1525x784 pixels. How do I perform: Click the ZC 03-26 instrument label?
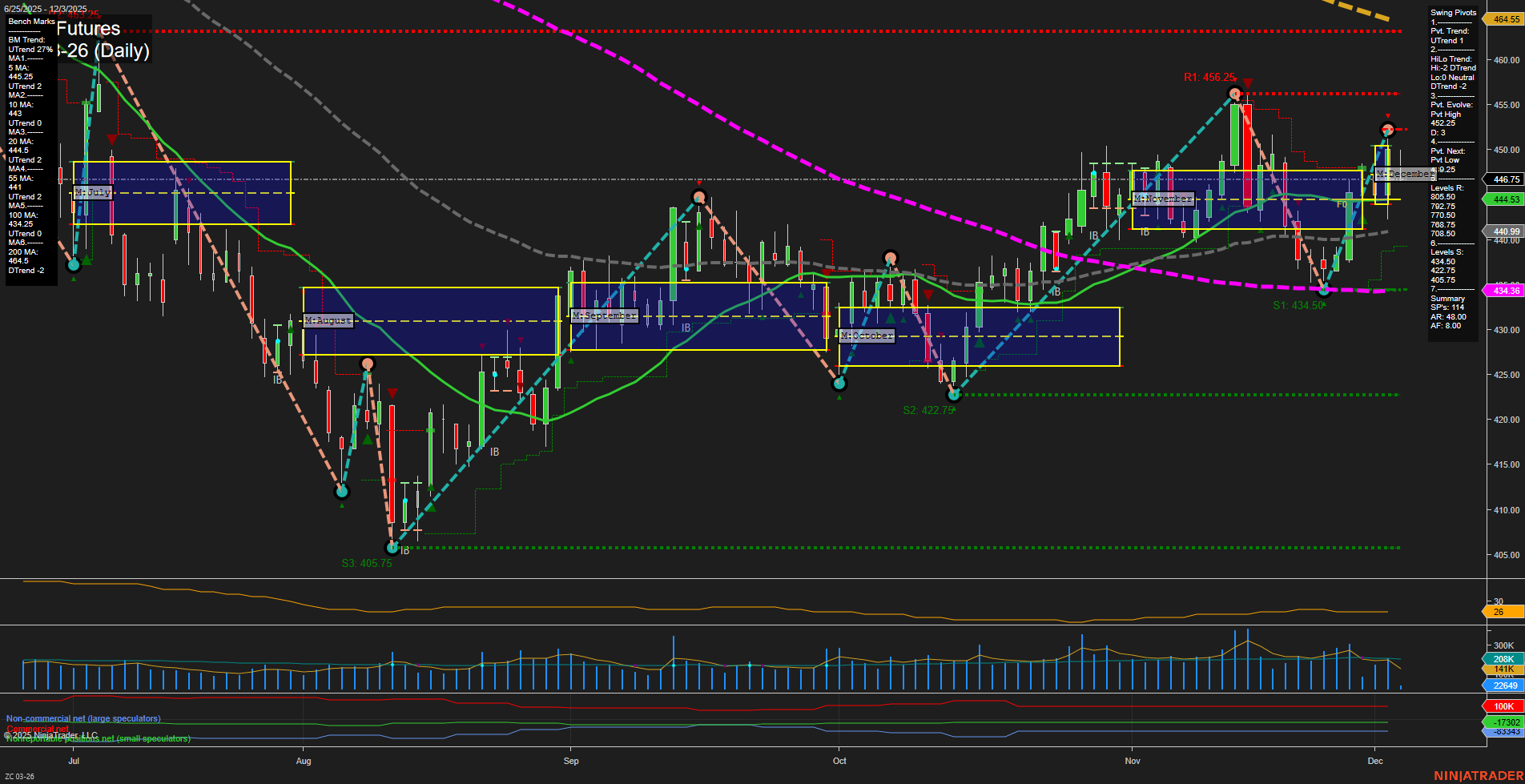tap(19, 774)
